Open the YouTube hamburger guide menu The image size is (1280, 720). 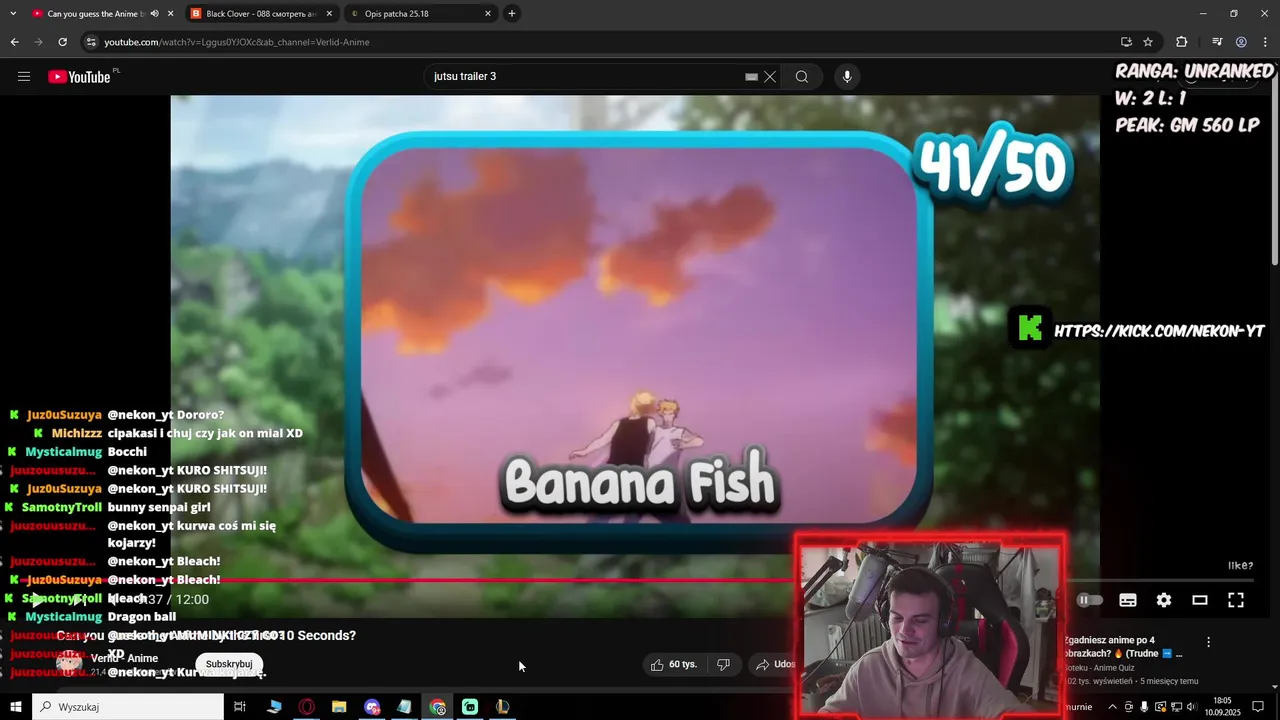click(24, 77)
